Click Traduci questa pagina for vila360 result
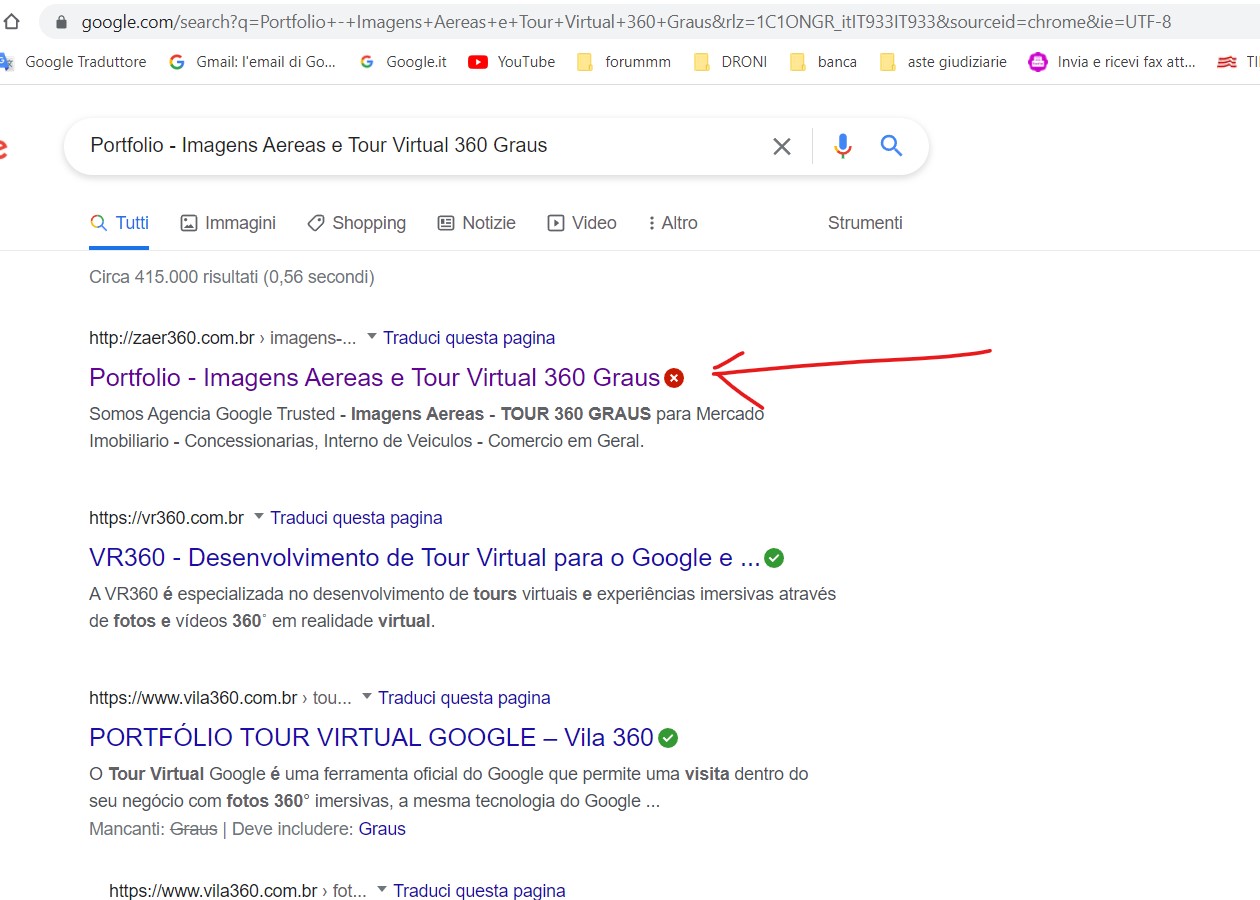The height and width of the screenshot is (900, 1260). (464, 698)
